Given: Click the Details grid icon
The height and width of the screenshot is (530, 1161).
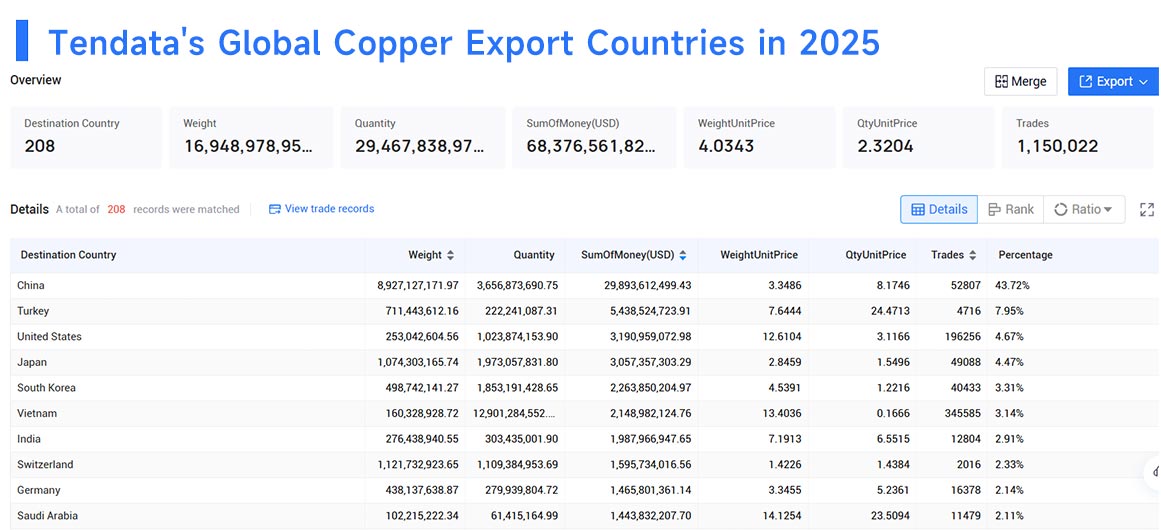Looking at the screenshot, I should pos(917,209).
